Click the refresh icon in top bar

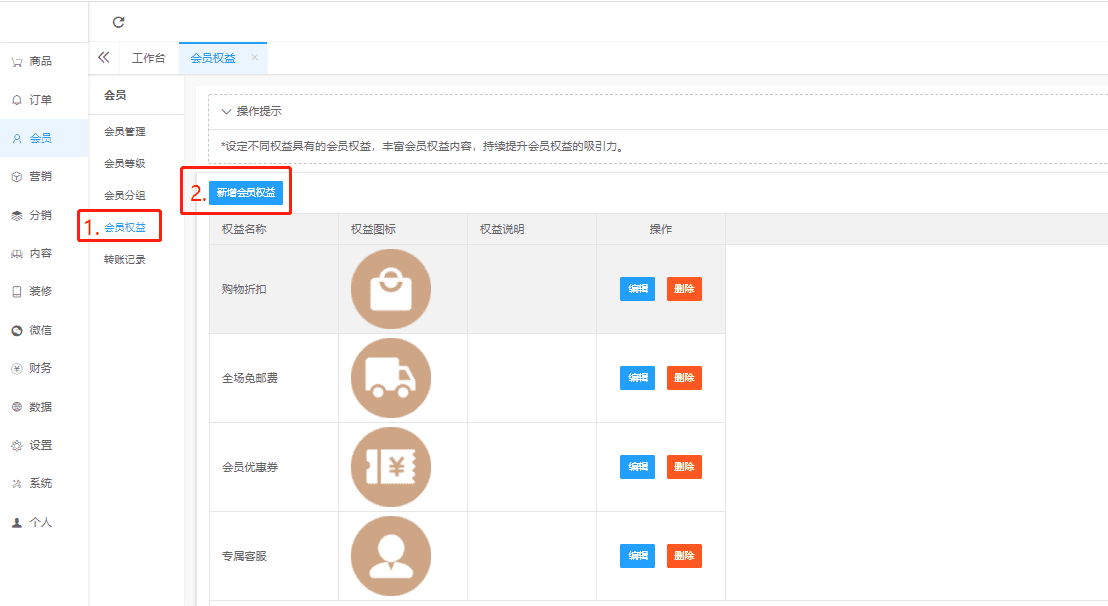(x=118, y=22)
